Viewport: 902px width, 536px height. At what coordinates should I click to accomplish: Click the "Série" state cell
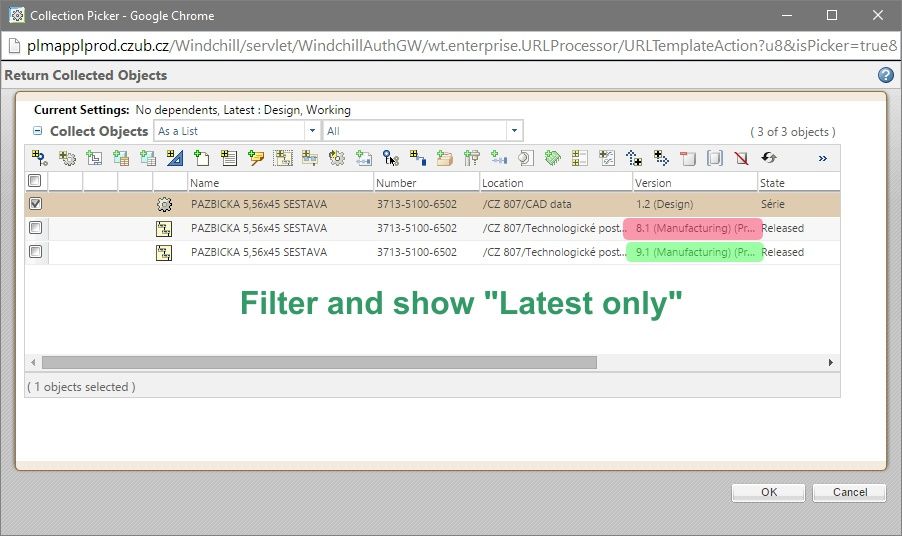[773, 204]
